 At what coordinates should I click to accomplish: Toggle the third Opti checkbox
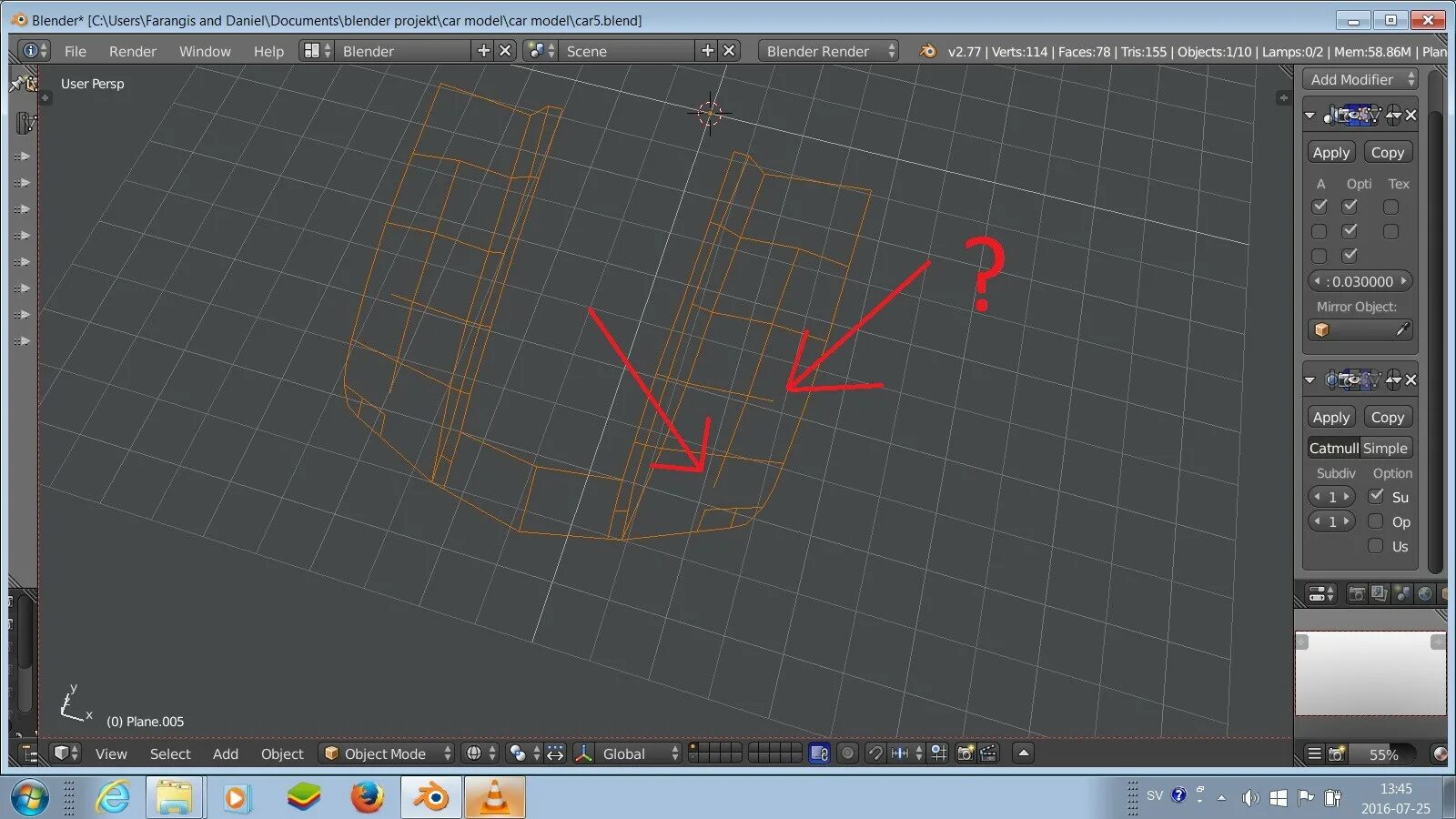point(1350,256)
